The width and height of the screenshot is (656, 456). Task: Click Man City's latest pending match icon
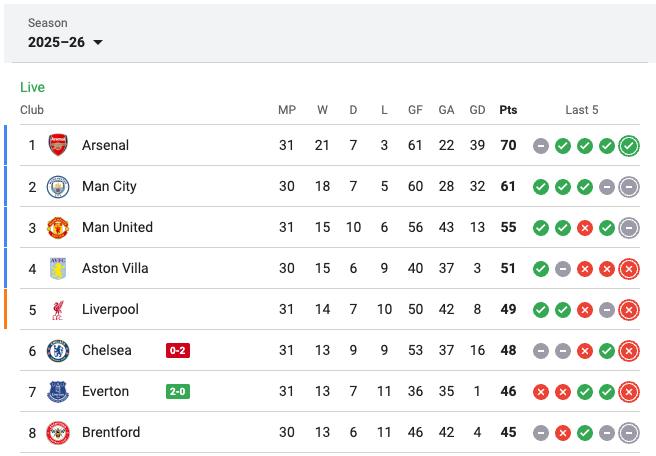coord(629,186)
